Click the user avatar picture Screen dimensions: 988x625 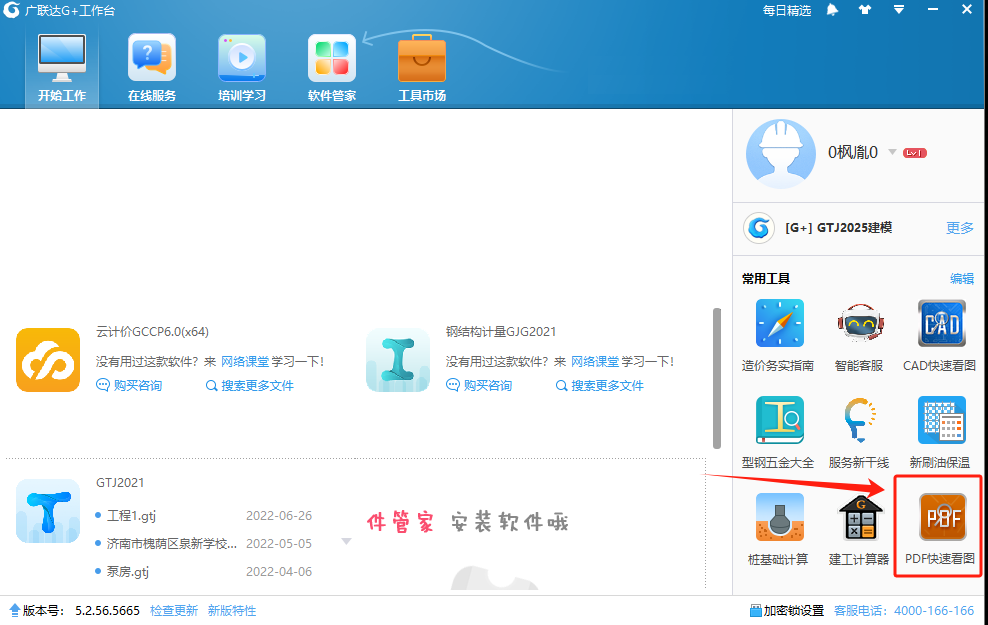click(780, 153)
